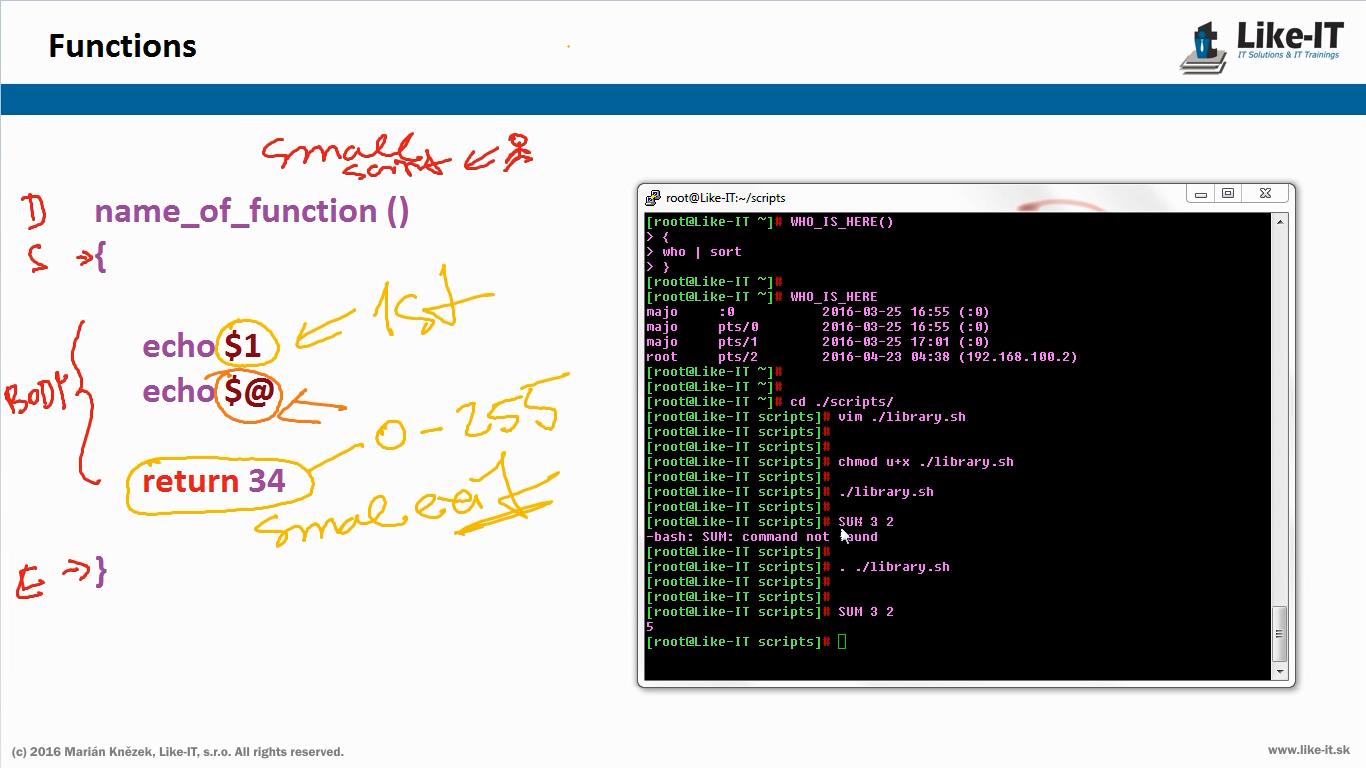Click the terminal scrollbar up arrow

[1280, 222]
